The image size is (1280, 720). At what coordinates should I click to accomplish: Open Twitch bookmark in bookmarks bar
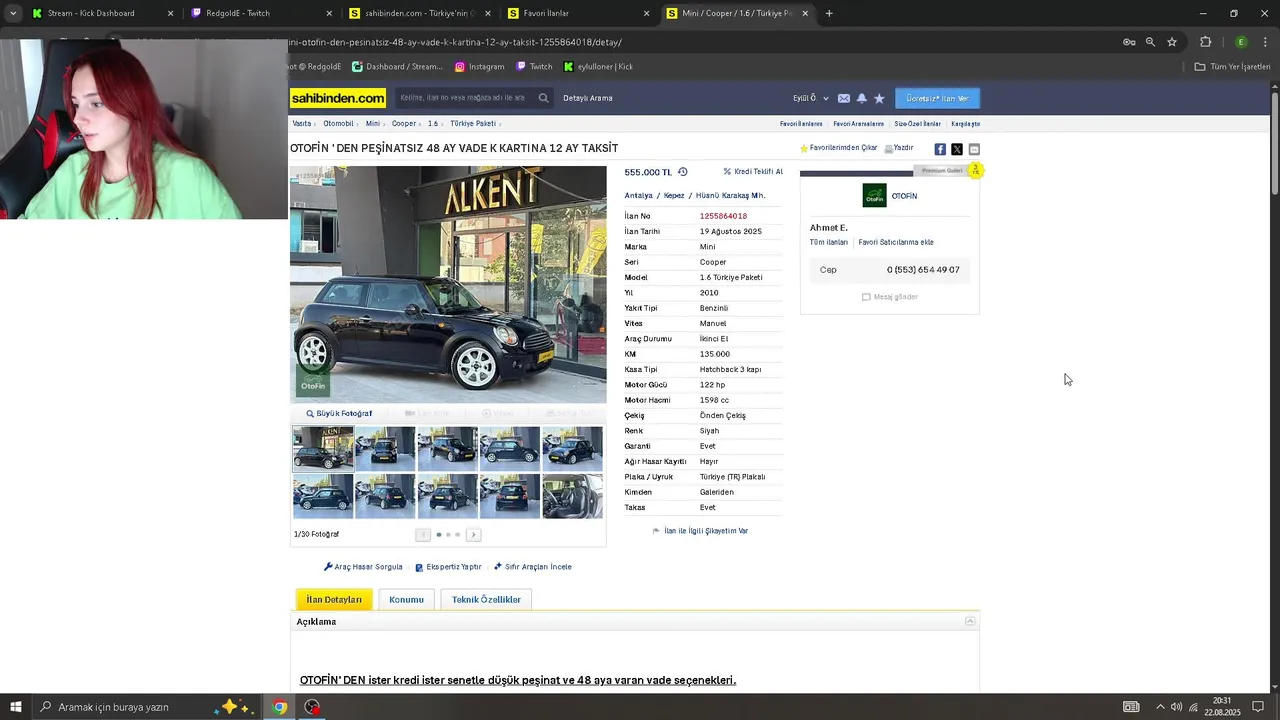(534, 67)
